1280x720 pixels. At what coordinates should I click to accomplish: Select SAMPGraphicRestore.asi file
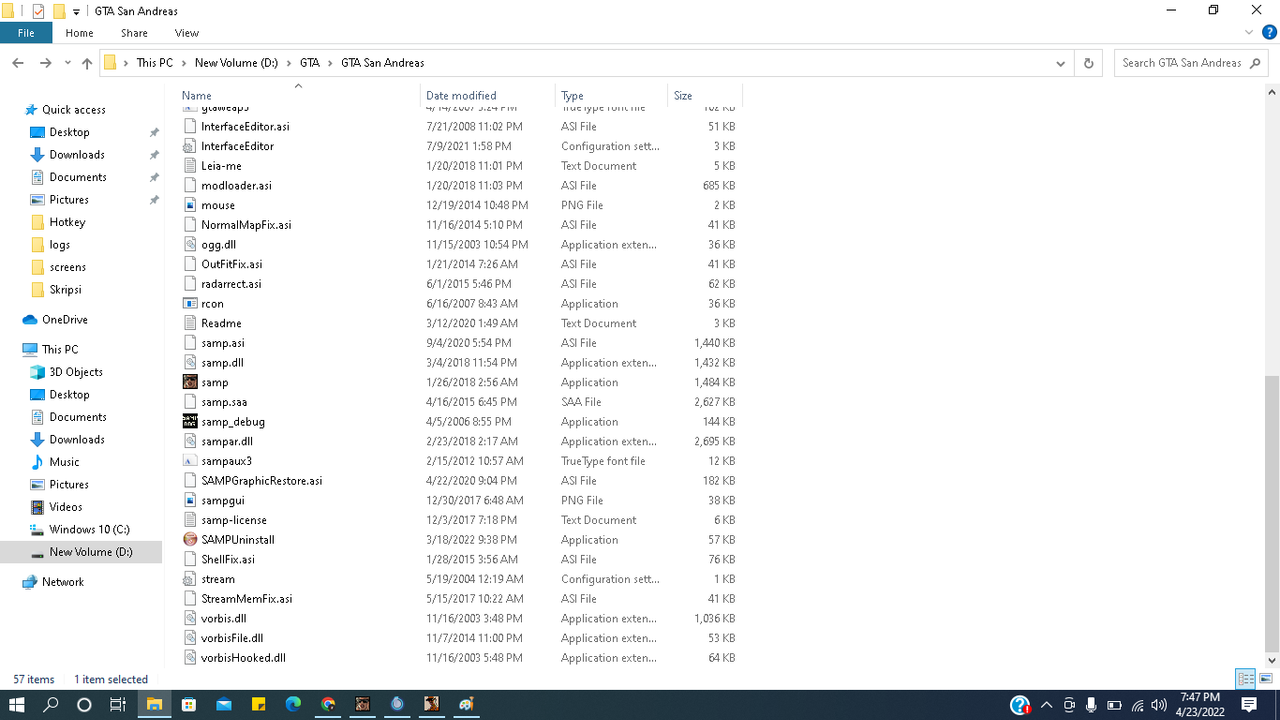(x=261, y=481)
